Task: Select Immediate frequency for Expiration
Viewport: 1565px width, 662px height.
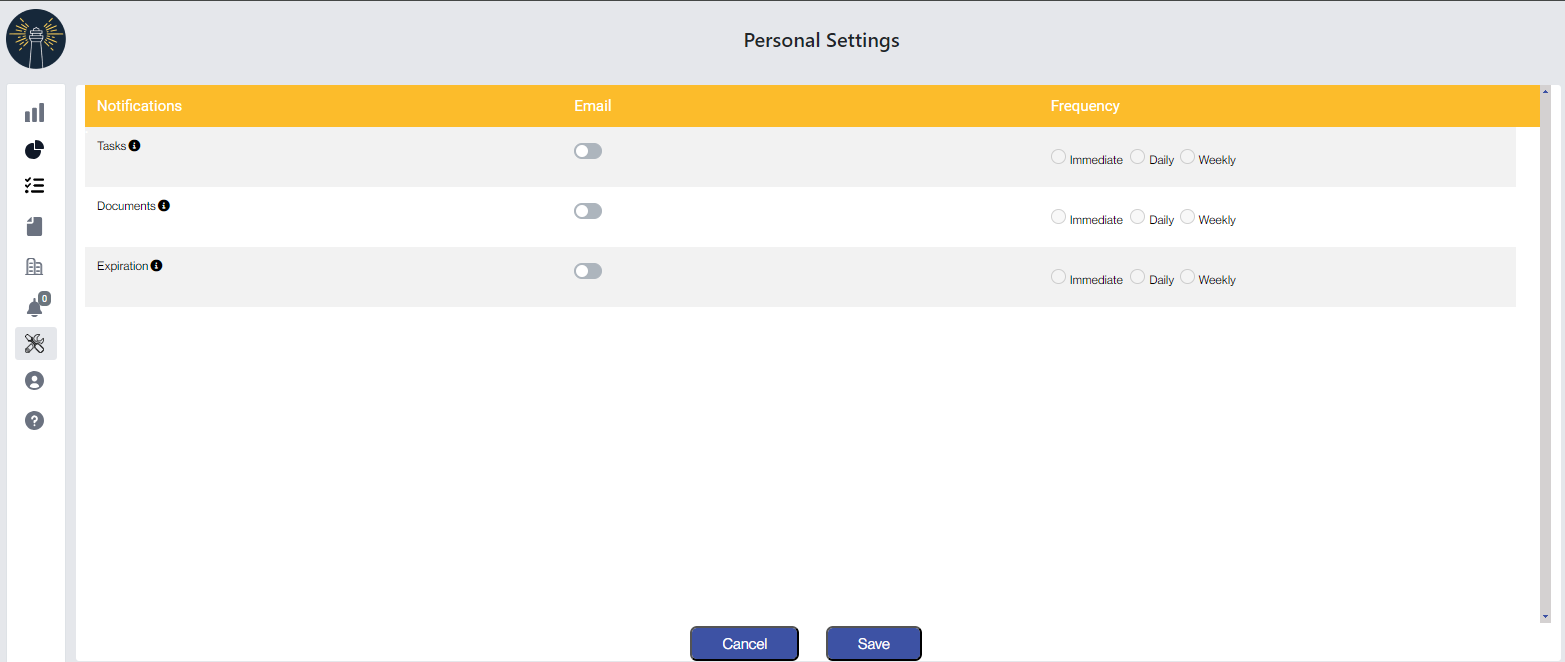Action: (1058, 277)
